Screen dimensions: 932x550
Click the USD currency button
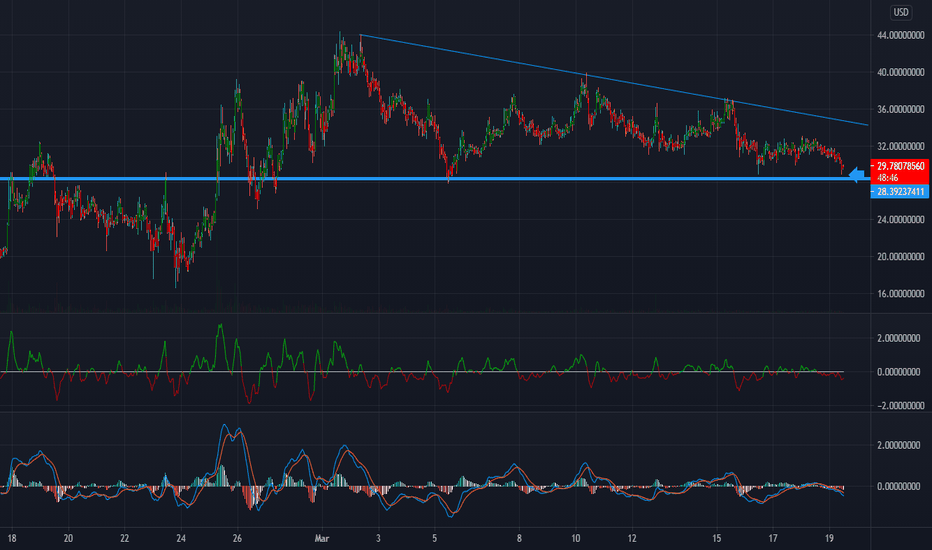[x=901, y=12]
